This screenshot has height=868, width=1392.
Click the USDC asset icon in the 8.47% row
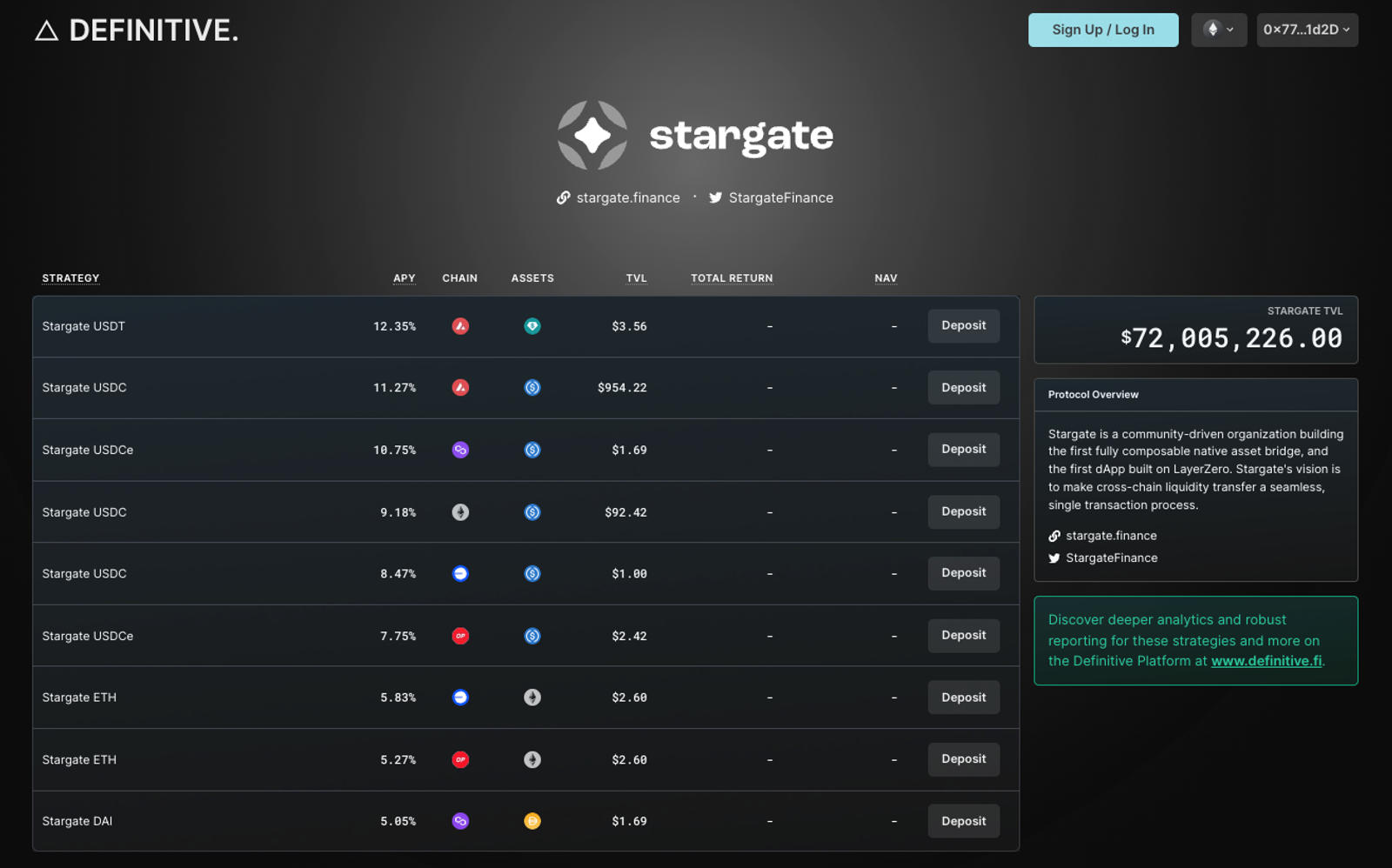coord(532,574)
